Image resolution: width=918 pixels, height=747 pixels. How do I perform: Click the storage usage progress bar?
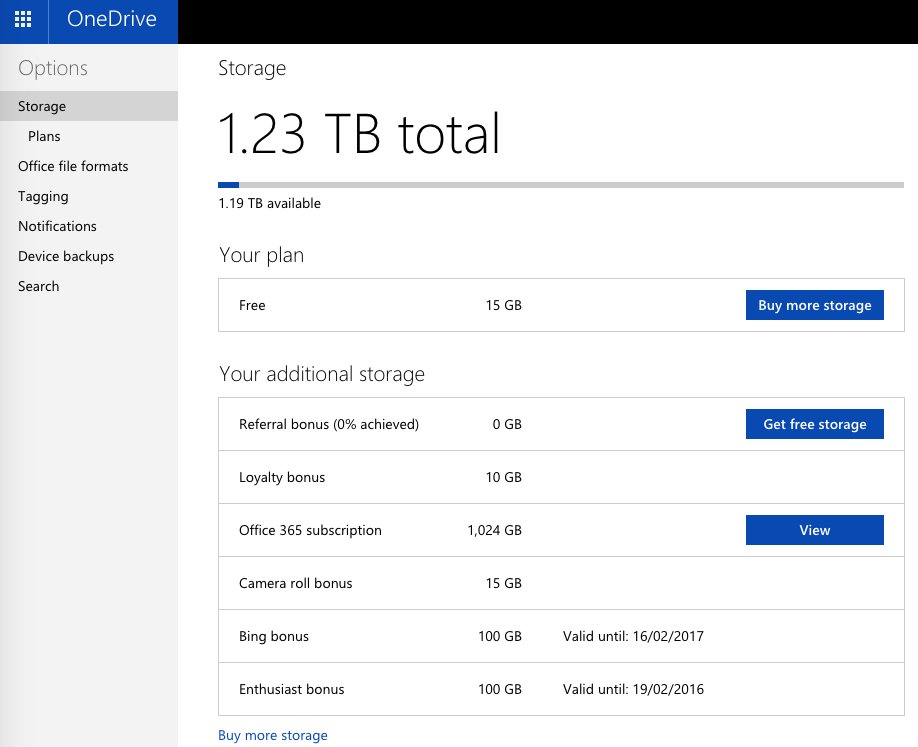[x=561, y=185]
